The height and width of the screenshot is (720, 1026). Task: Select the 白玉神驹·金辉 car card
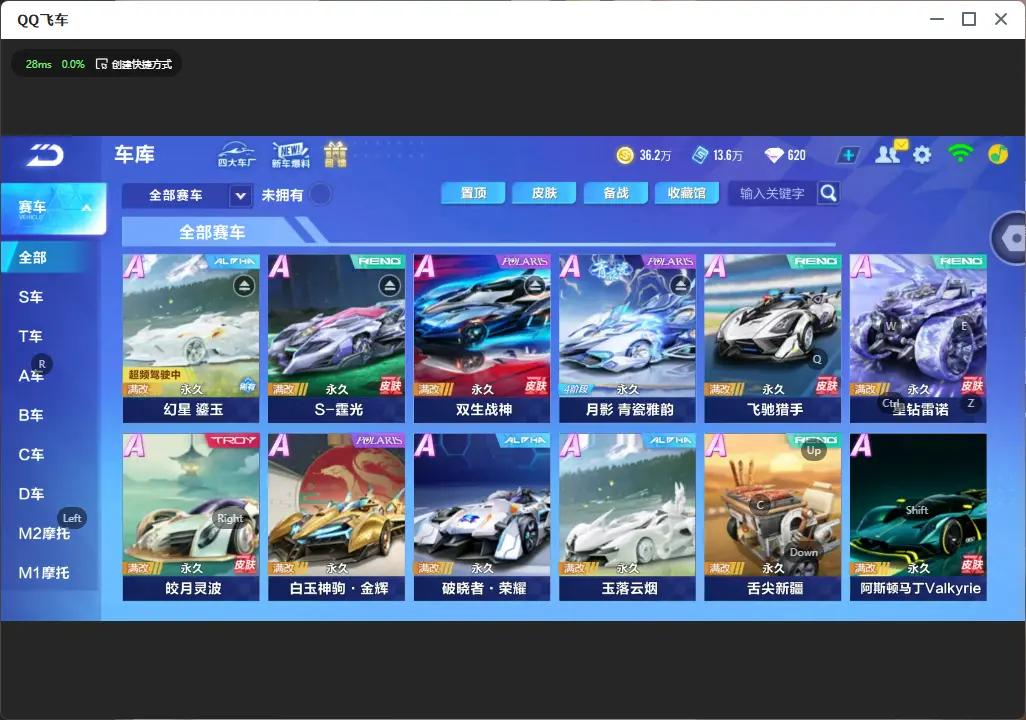[x=336, y=517]
